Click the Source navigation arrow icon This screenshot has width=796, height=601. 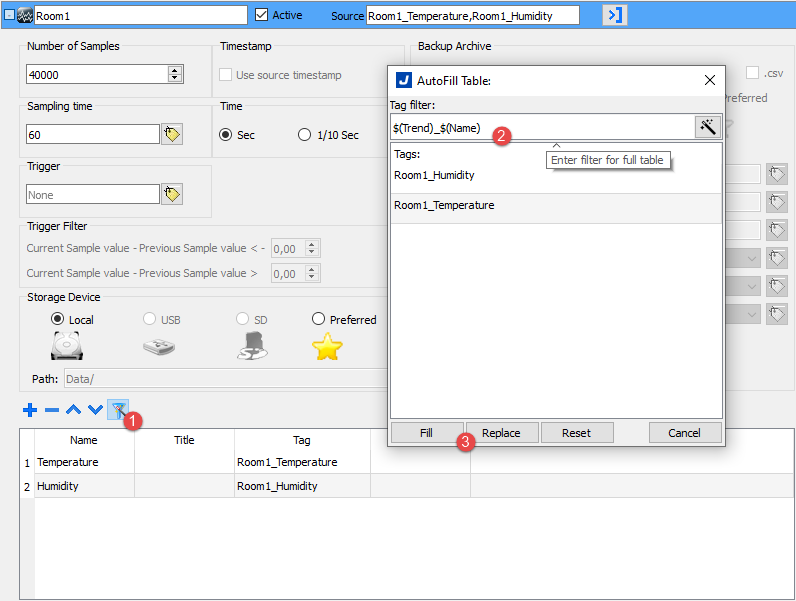click(x=614, y=15)
